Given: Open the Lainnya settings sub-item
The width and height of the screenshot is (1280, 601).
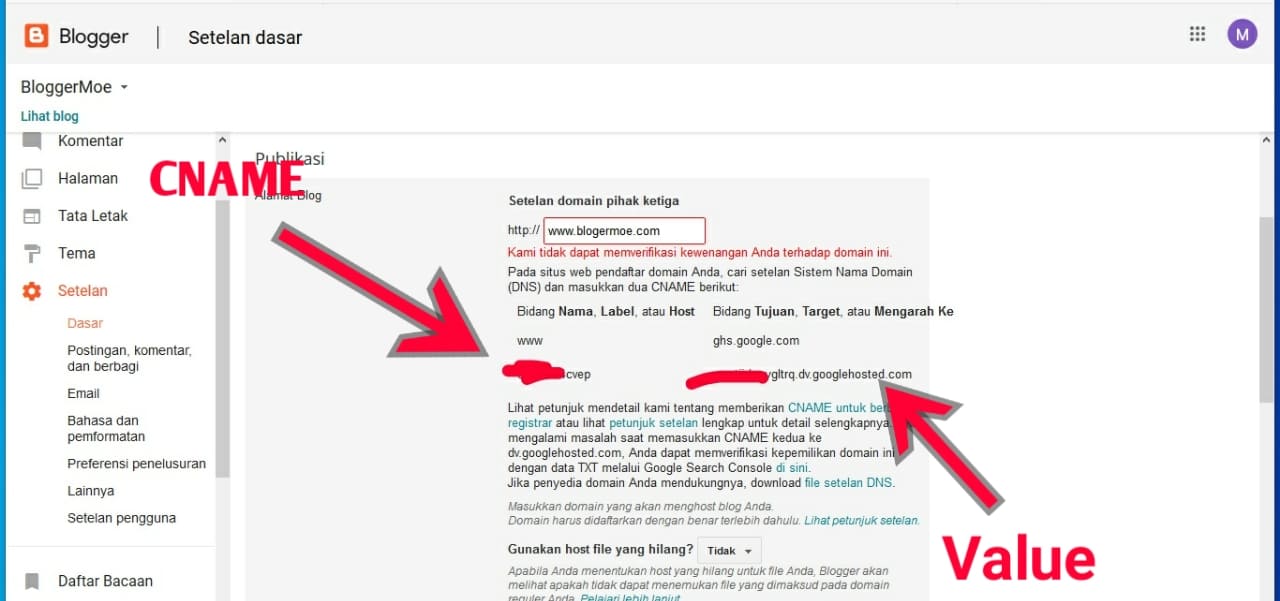Looking at the screenshot, I should pos(90,491).
